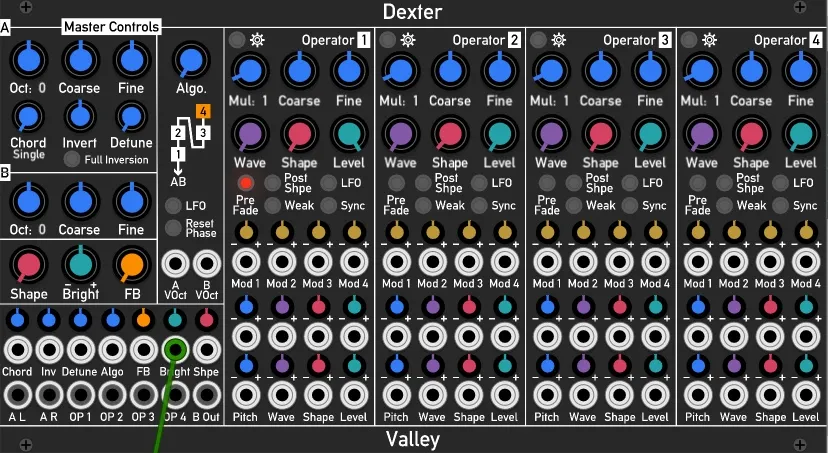
Task: Click the teal Bright knob
Action: [x=80, y=265]
